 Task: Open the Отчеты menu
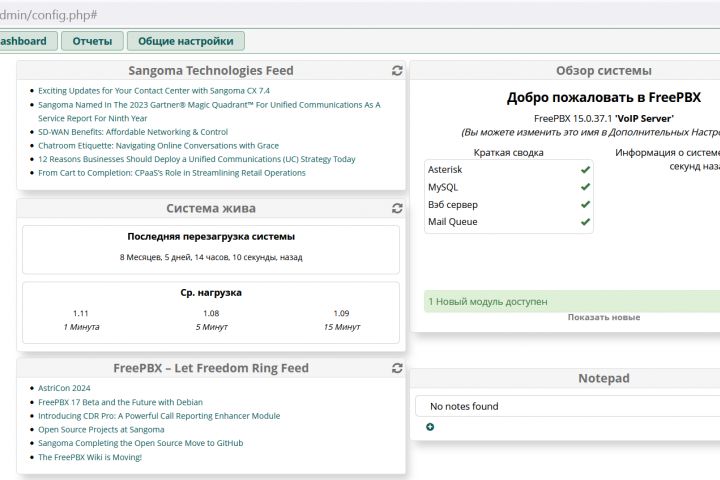[x=92, y=41]
